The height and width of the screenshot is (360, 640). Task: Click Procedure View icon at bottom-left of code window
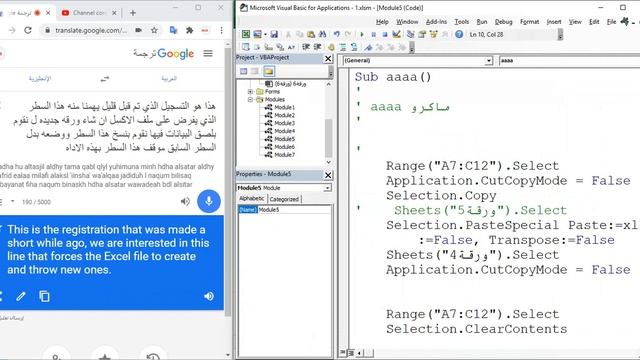(x=343, y=353)
